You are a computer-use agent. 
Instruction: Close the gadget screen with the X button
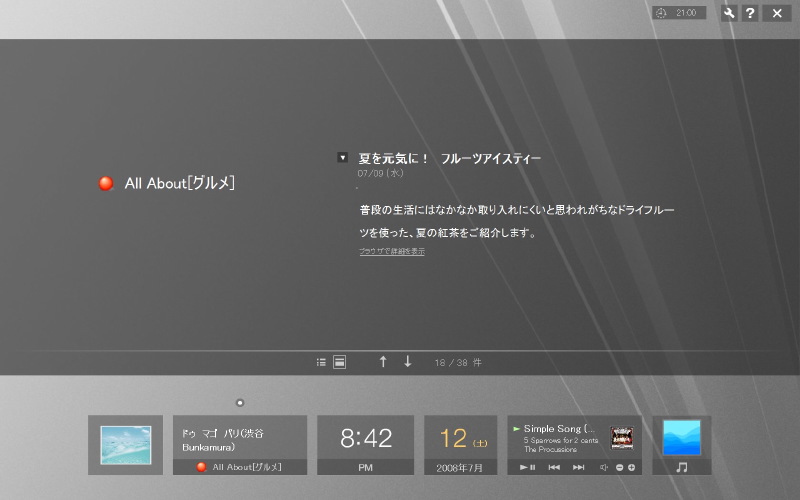[777, 13]
